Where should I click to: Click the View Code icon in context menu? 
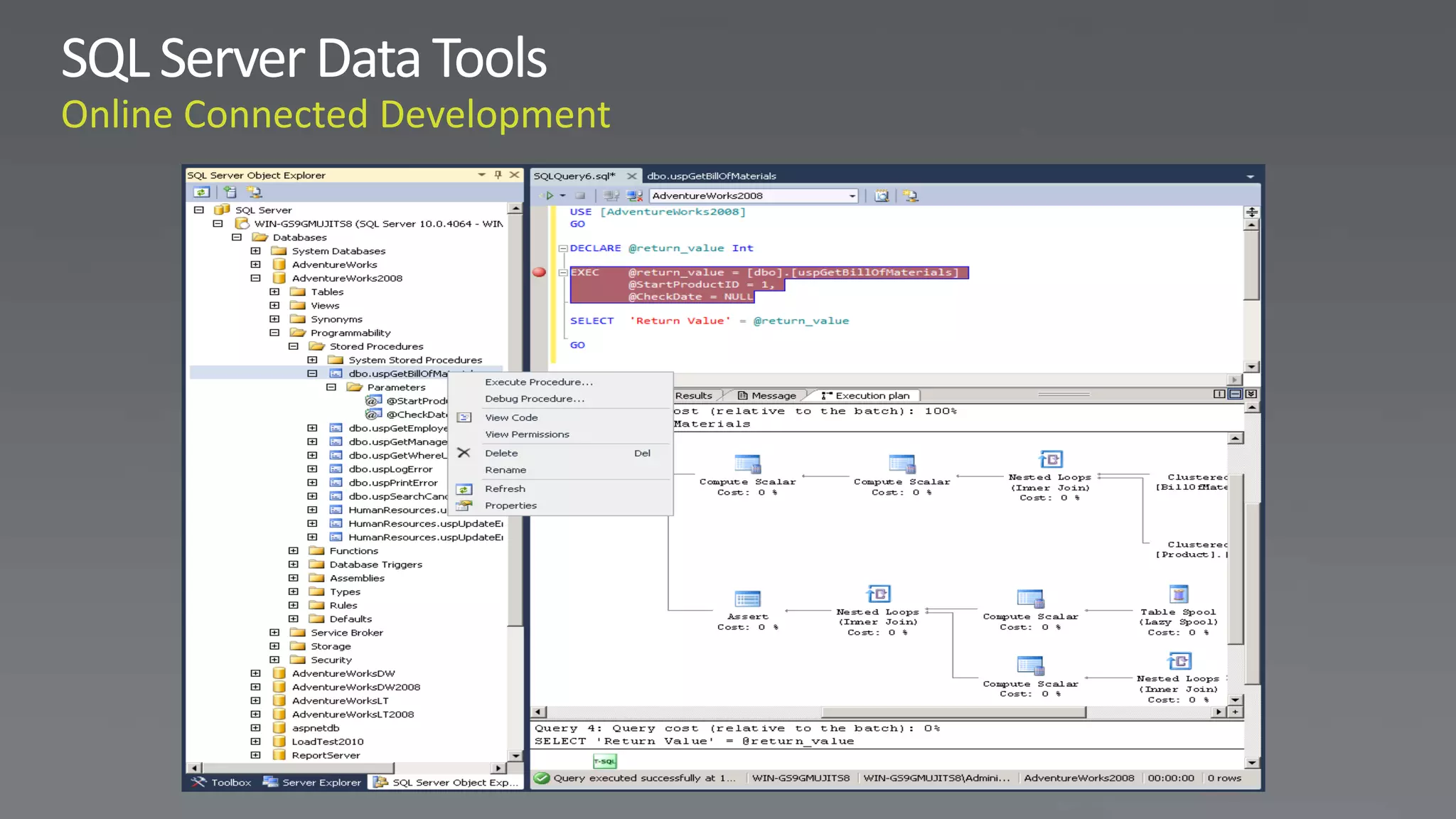464,417
